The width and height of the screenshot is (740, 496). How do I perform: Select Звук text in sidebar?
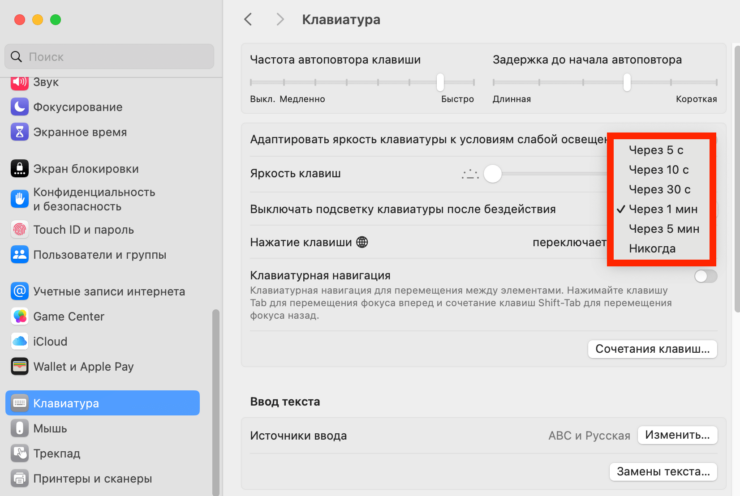point(46,82)
